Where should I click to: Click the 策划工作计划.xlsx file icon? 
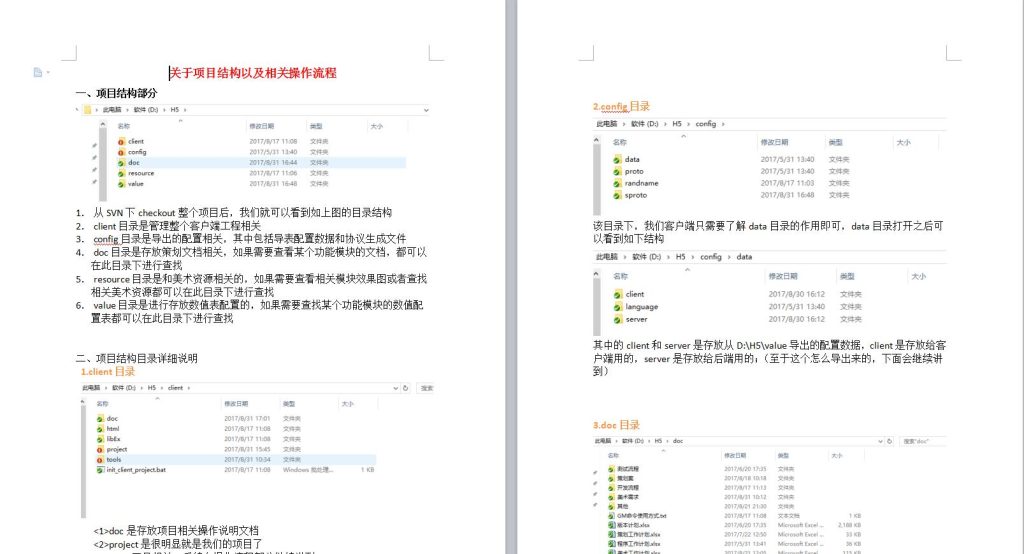612,534
